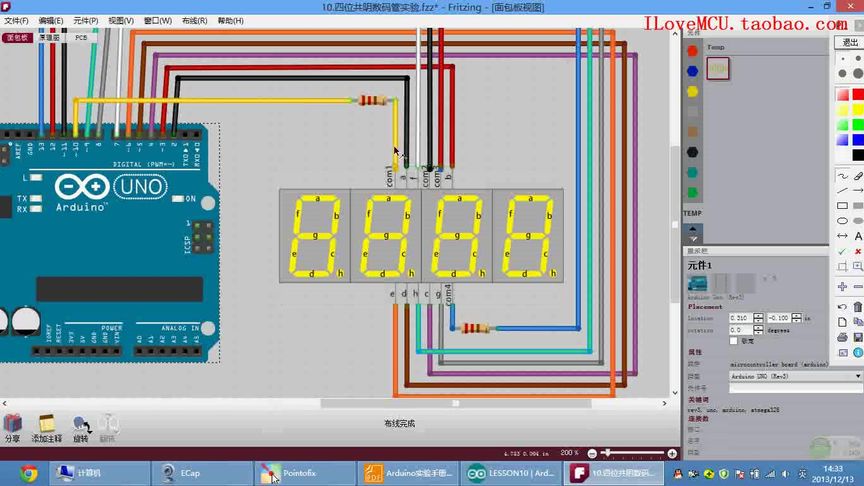The width and height of the screenshot is (864, 486).
Task: Open the 文件(F) menu
Action: [16, 21]
